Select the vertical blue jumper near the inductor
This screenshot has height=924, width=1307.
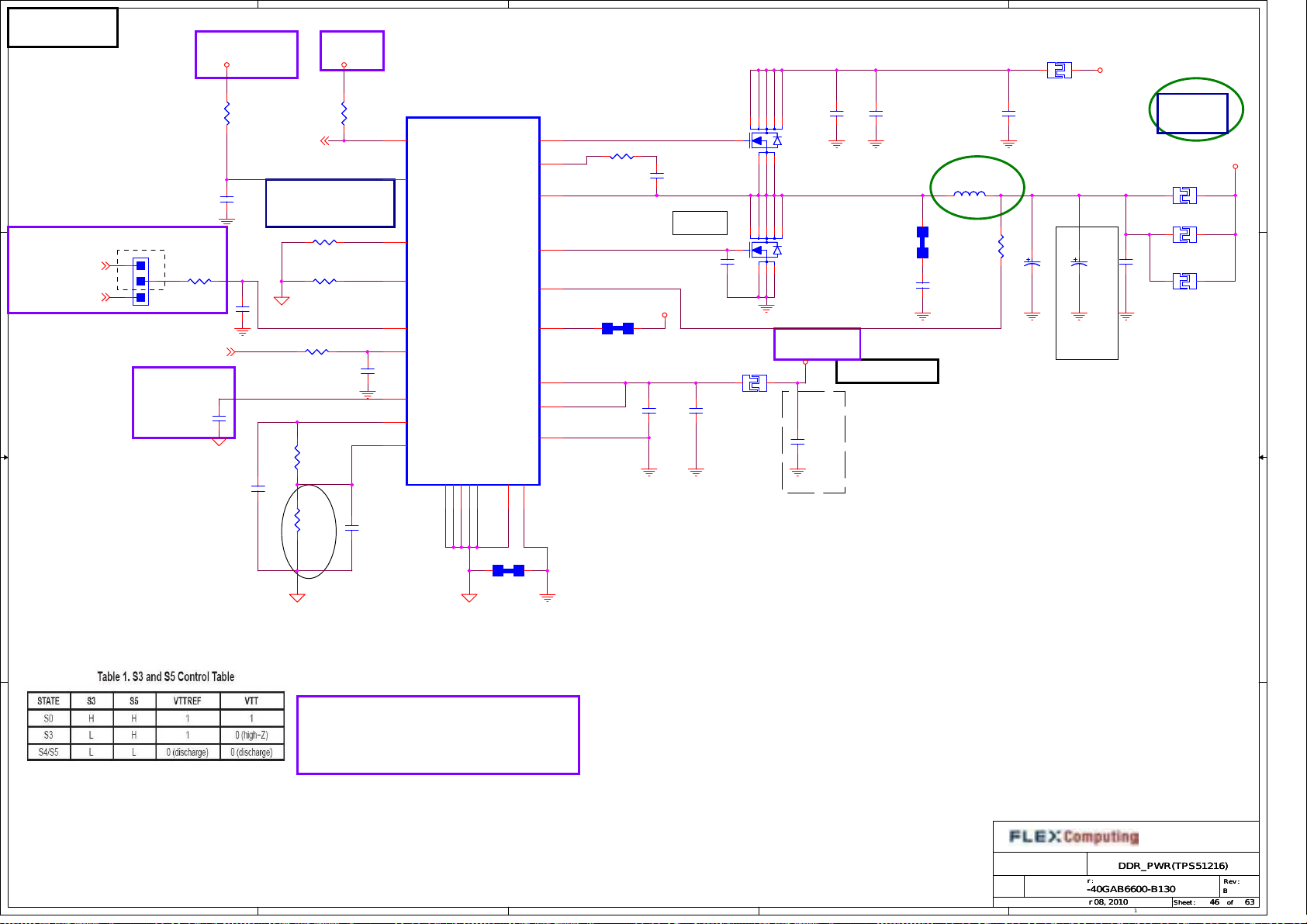[922, 242]
